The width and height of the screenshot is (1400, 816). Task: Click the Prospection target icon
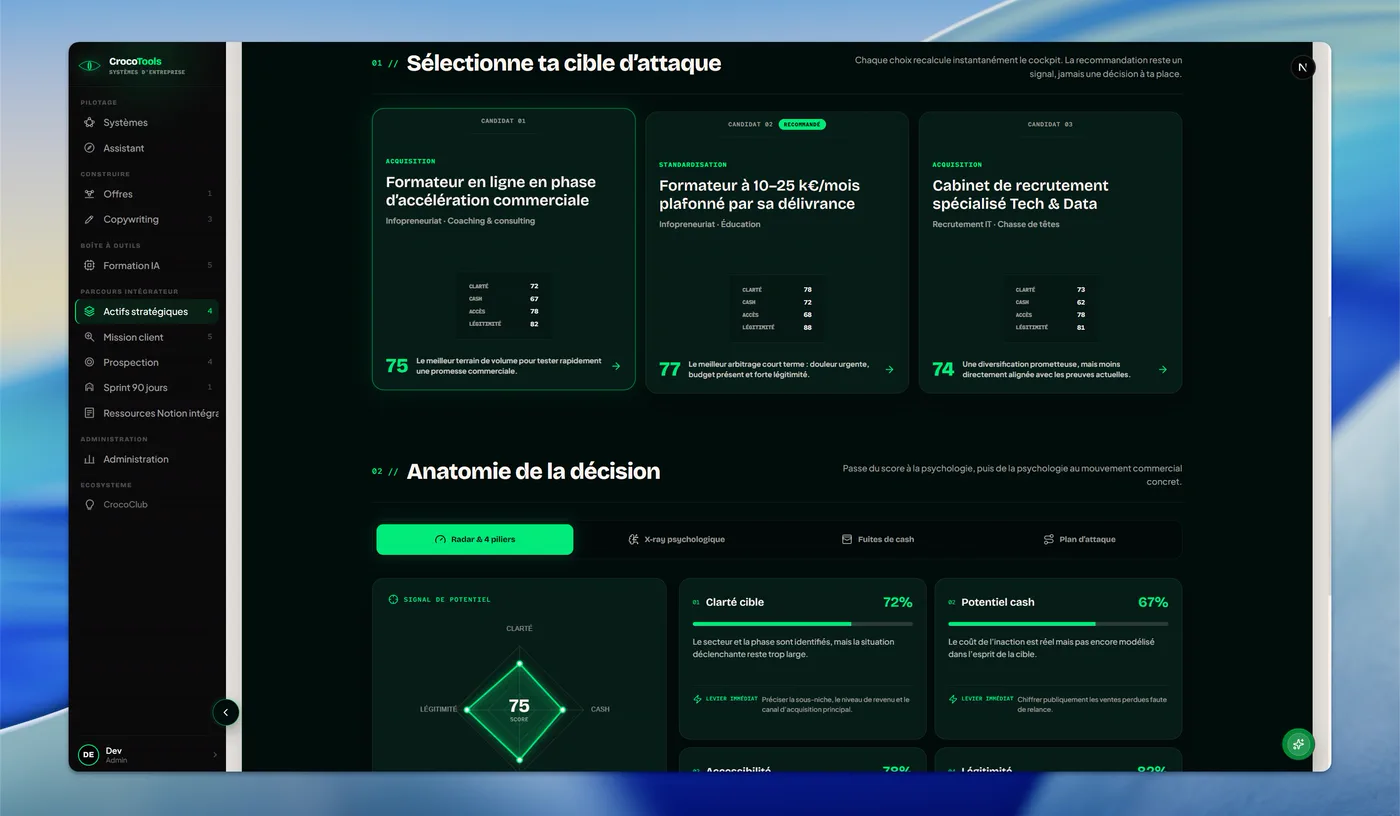pyautogui.click(x=89, y=362)
